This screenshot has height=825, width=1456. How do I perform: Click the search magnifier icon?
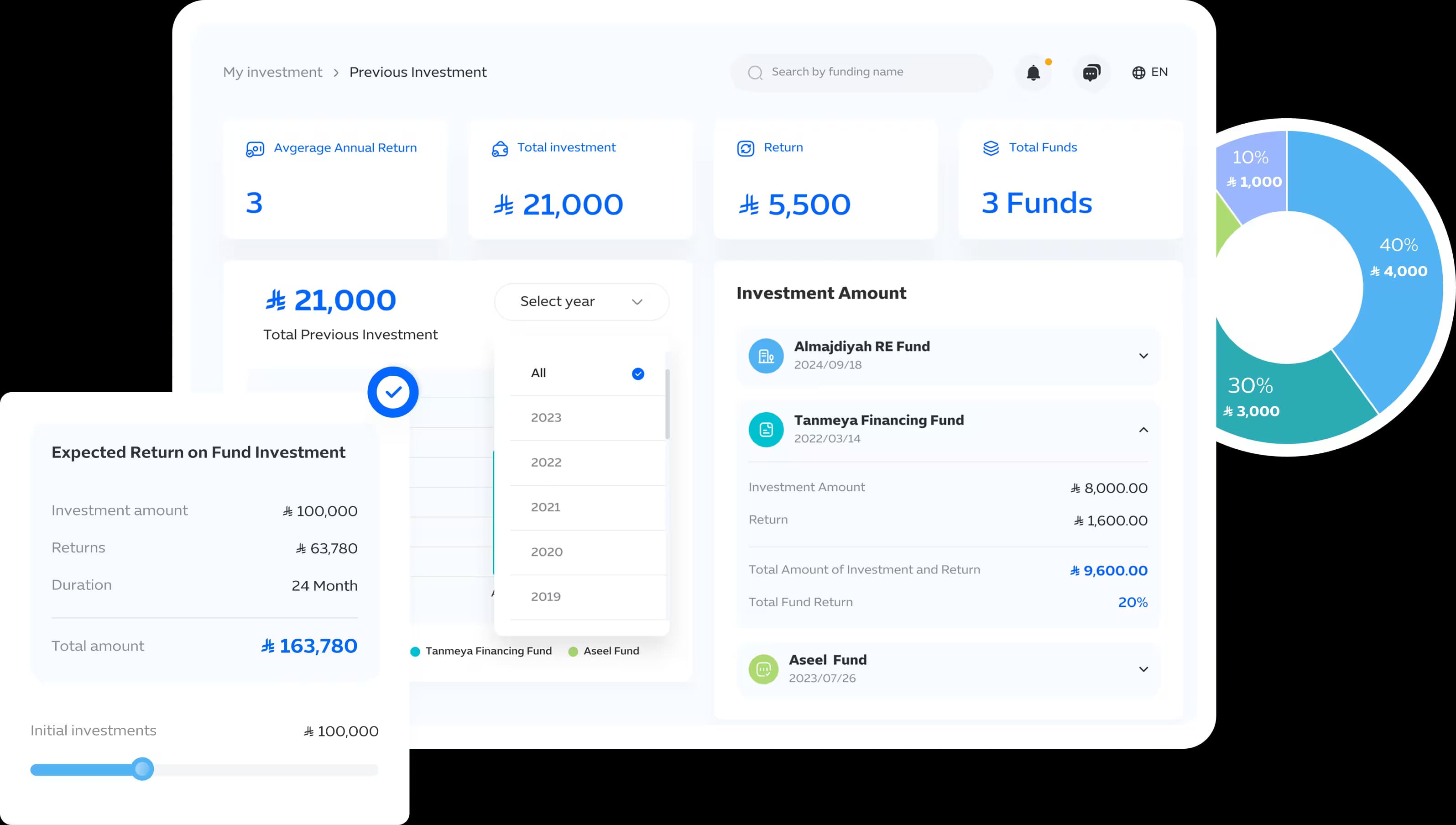click(755, 73)
